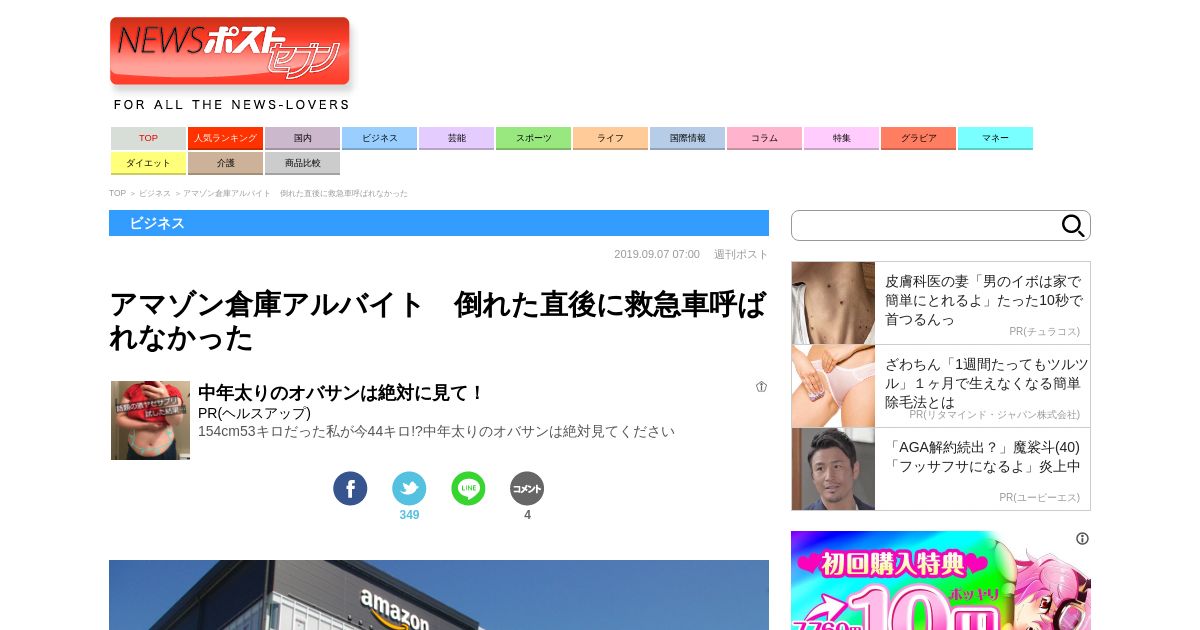Click the PR(チュラコス) sponsor label
The height and width of the screenshot is (630, 1200).
[1044, 331]
